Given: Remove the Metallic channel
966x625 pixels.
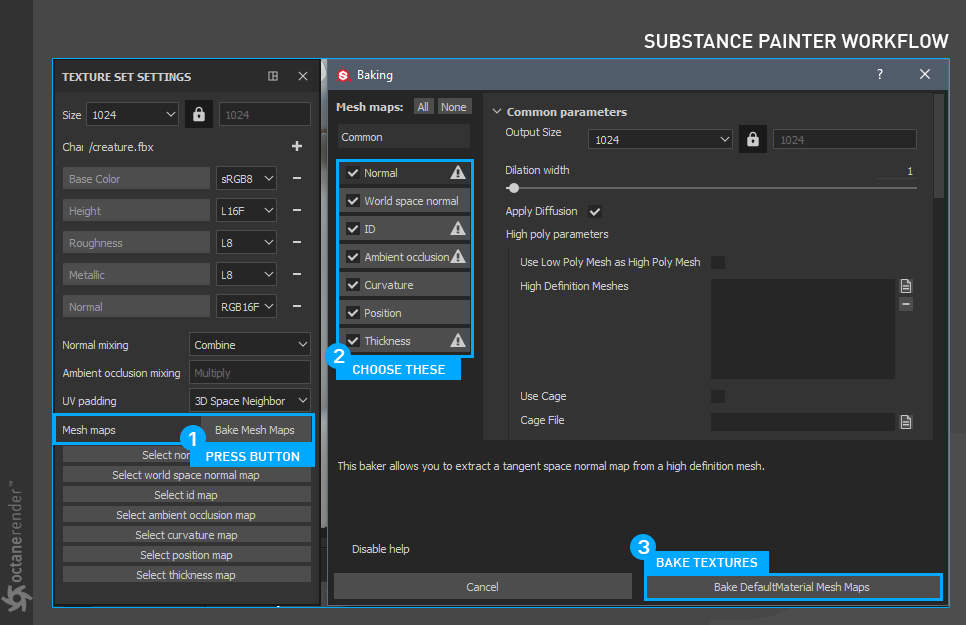Looking at the screenshot, I should click(x=297, y=274).
